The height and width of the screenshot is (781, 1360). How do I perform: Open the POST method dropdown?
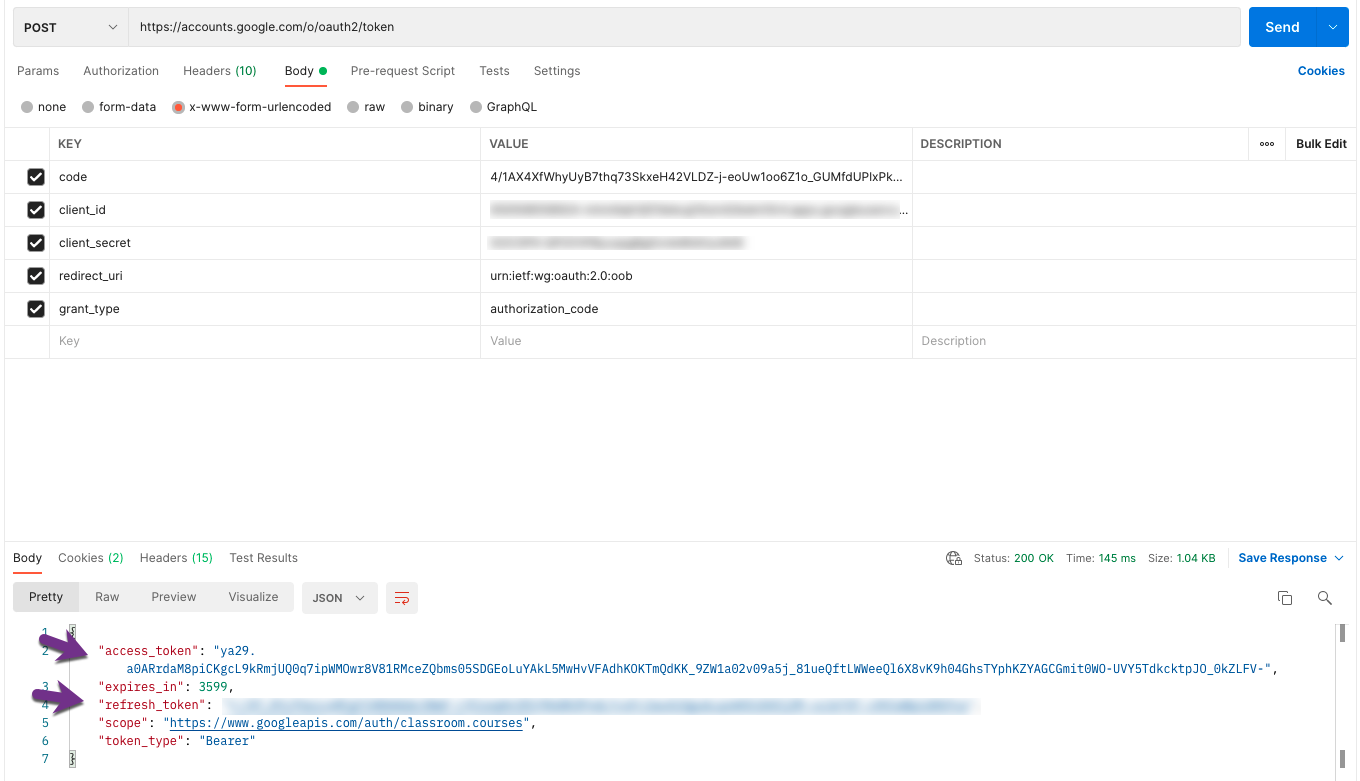coord(71,27)
